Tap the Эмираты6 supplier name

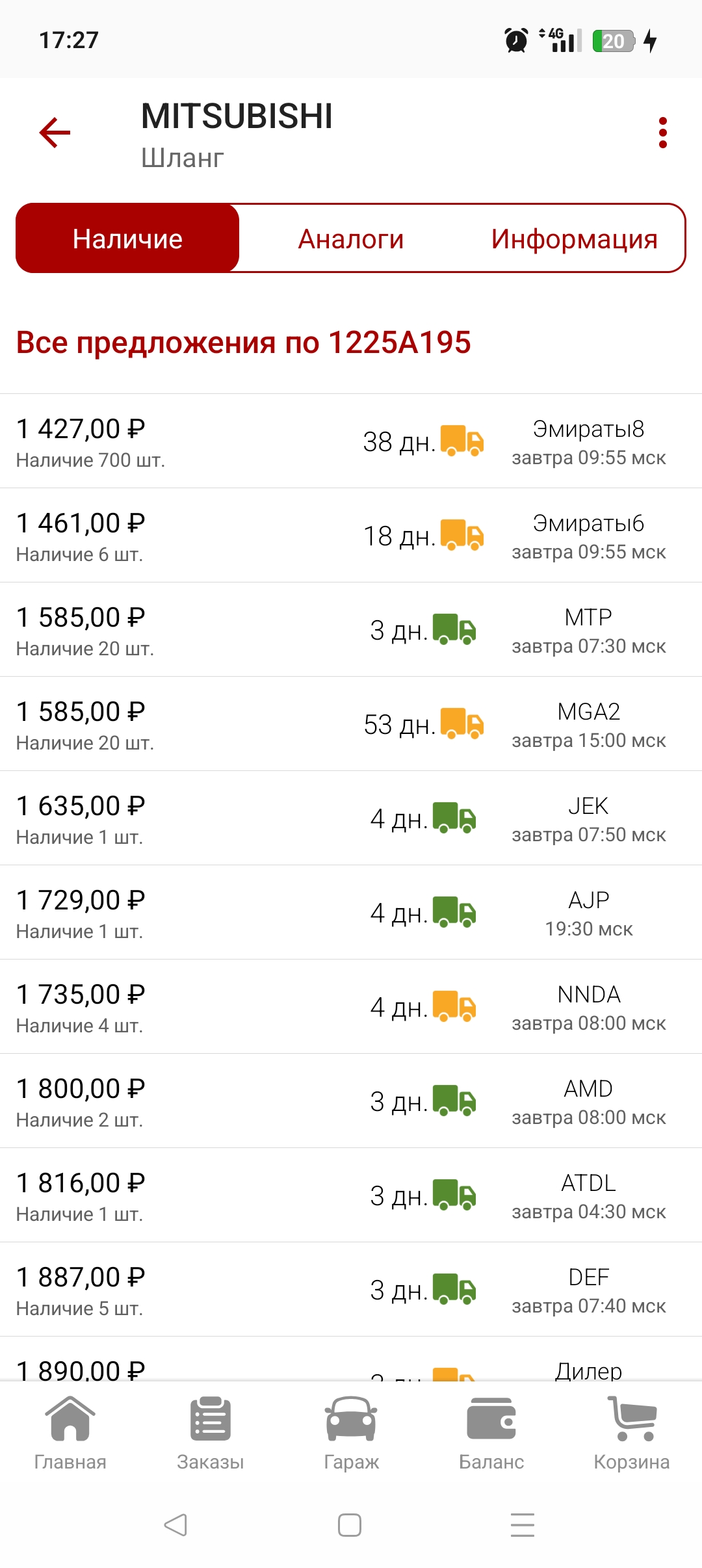click(588, 523)
